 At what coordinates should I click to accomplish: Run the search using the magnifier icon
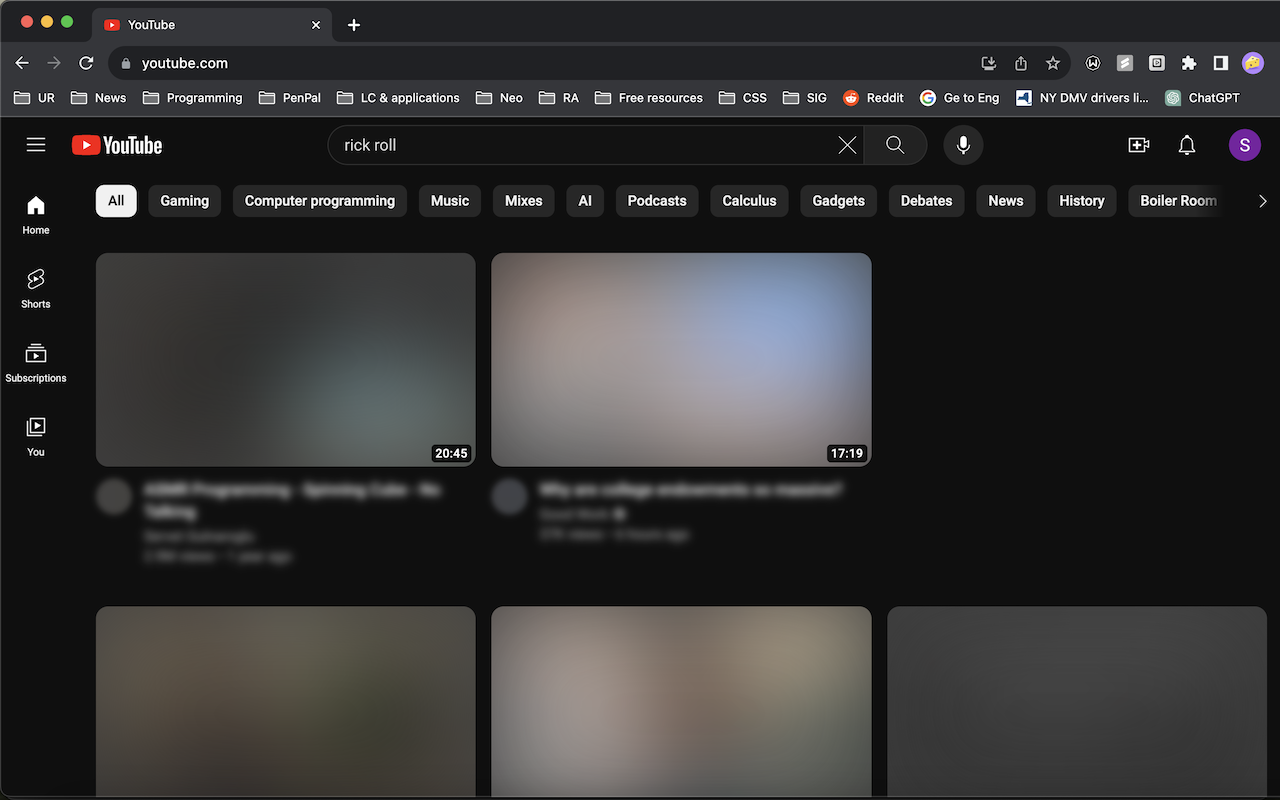click(894, 144)
